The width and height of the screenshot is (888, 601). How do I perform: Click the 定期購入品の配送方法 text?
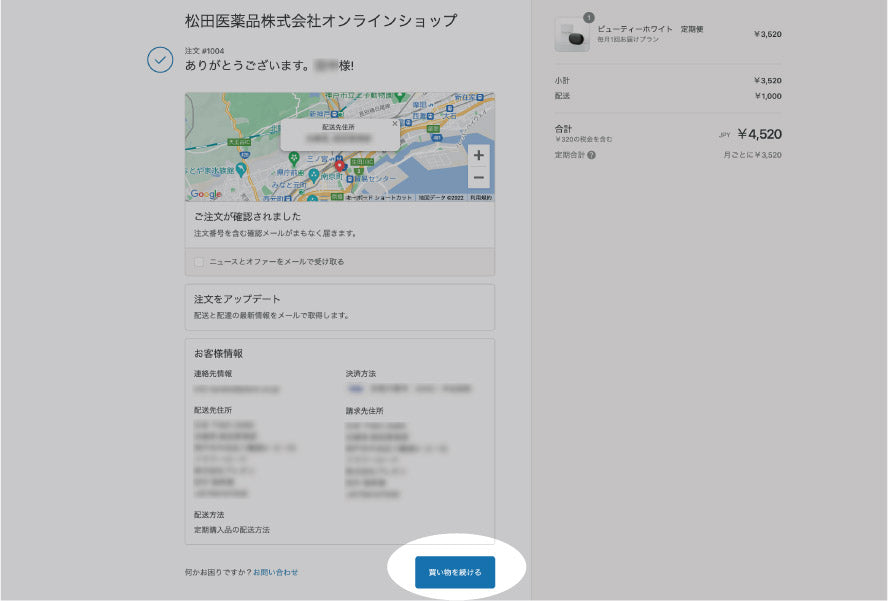pos(232,530)
